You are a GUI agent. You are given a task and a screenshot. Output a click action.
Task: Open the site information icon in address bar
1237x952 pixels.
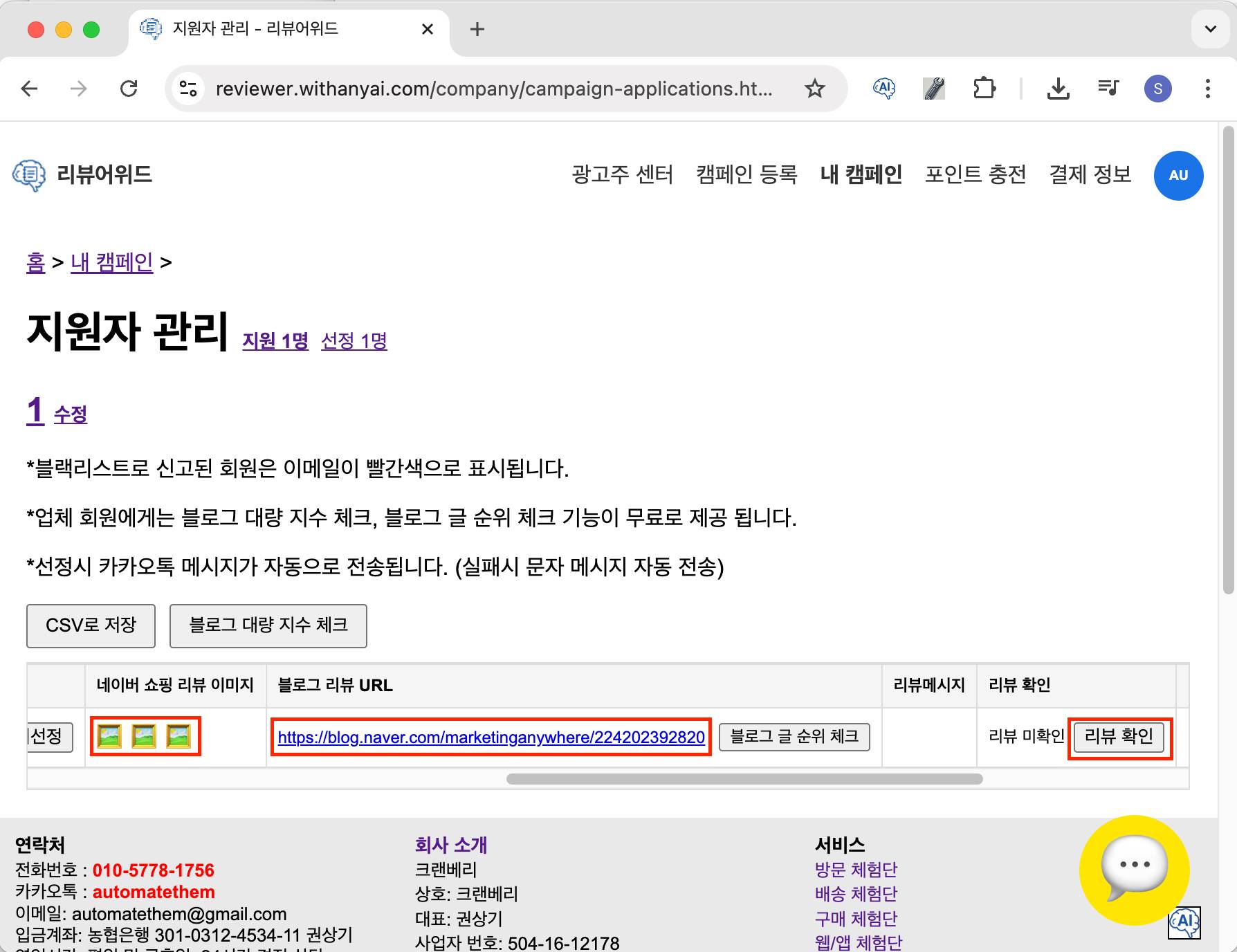(188, 89)
